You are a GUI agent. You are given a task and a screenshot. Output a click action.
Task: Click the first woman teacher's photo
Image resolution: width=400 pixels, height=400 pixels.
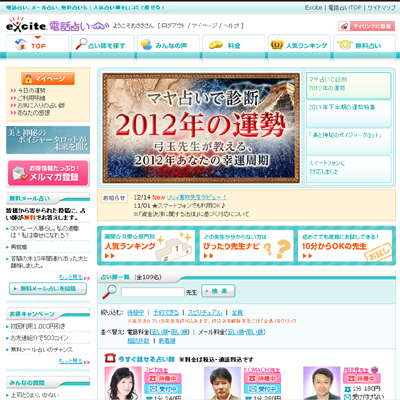click(x=123, y=383)
